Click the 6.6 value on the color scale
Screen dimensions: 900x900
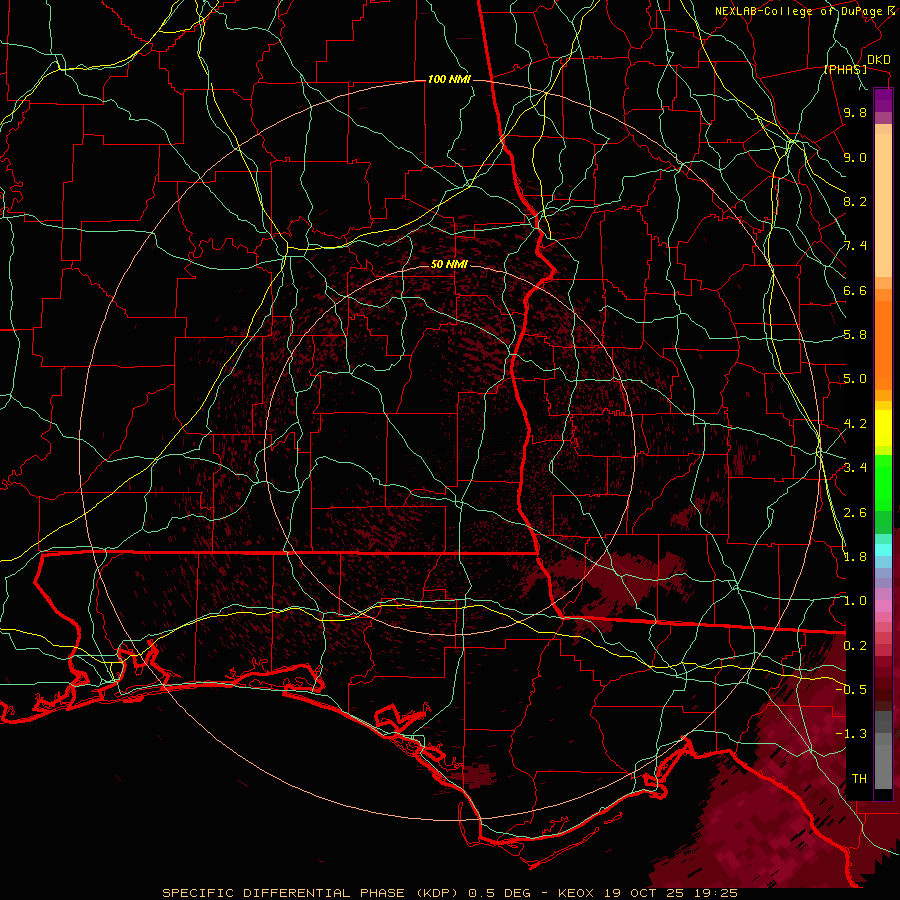[x=855, y=290]
